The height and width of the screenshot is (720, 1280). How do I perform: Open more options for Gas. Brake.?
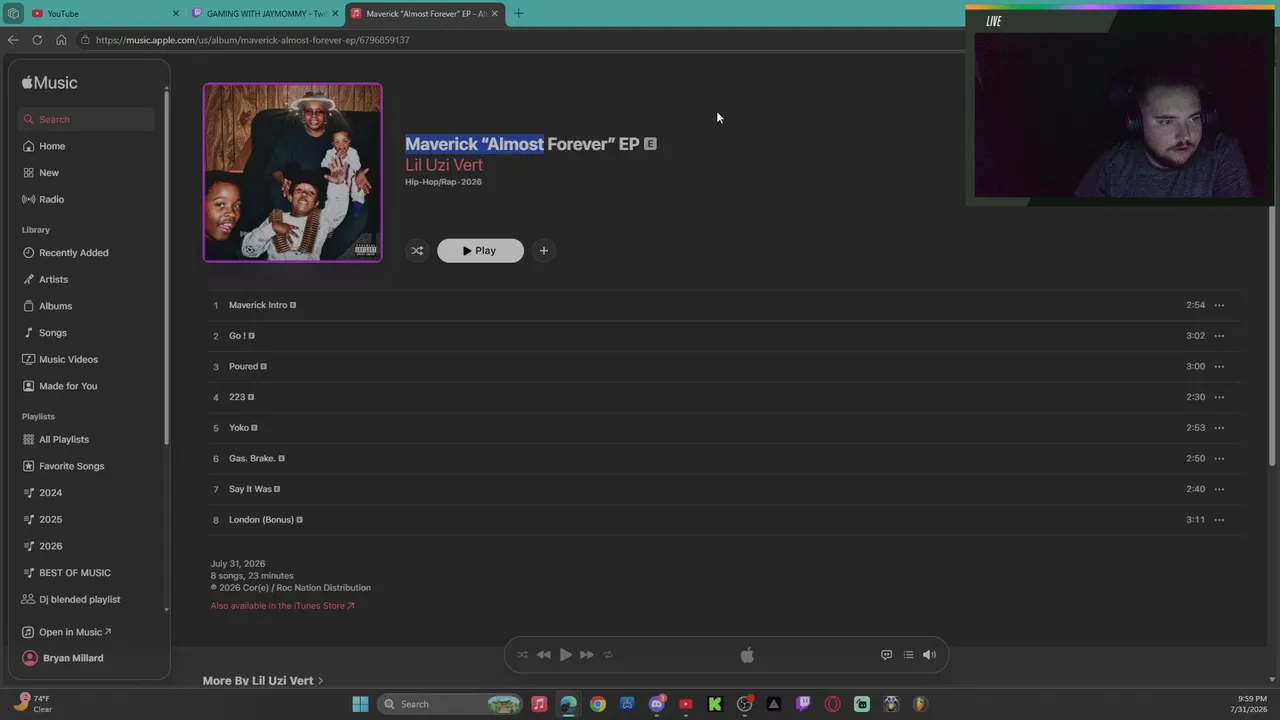point(1219,458)
